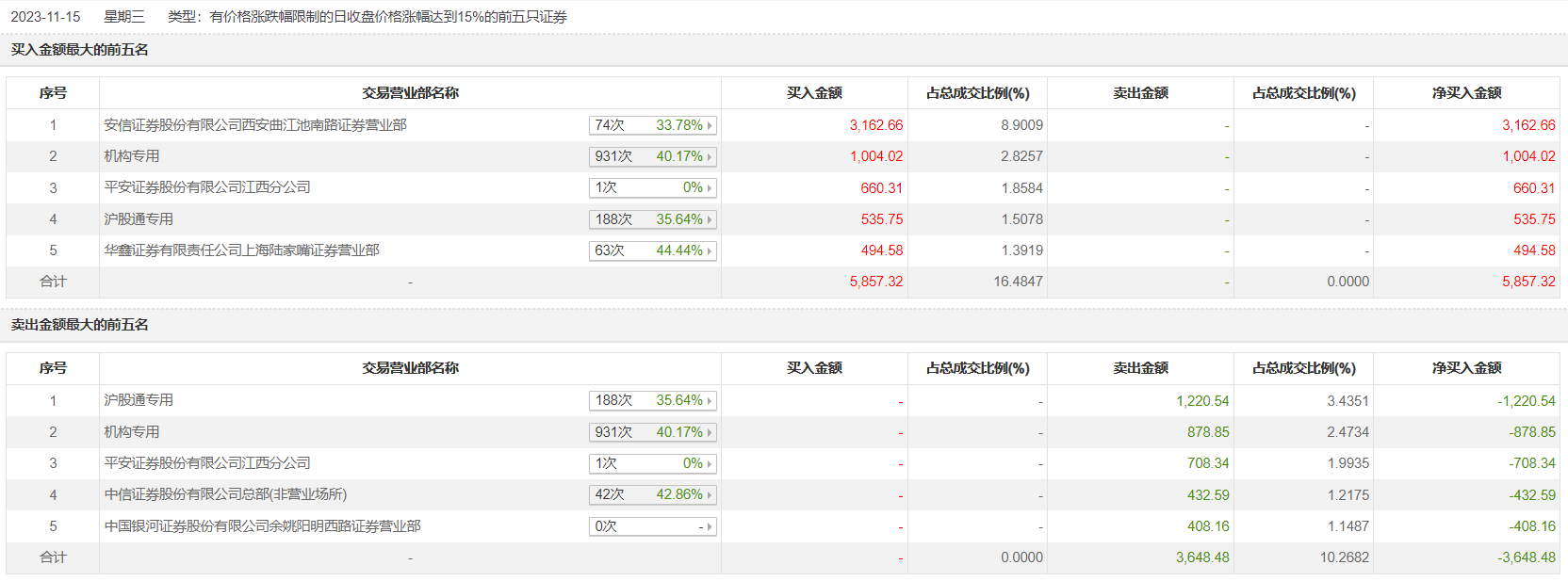Screen dimensions: 1568x581
Task: Click 交易营业部名称 header in the sell table
Action: click(x=410, y=368)
